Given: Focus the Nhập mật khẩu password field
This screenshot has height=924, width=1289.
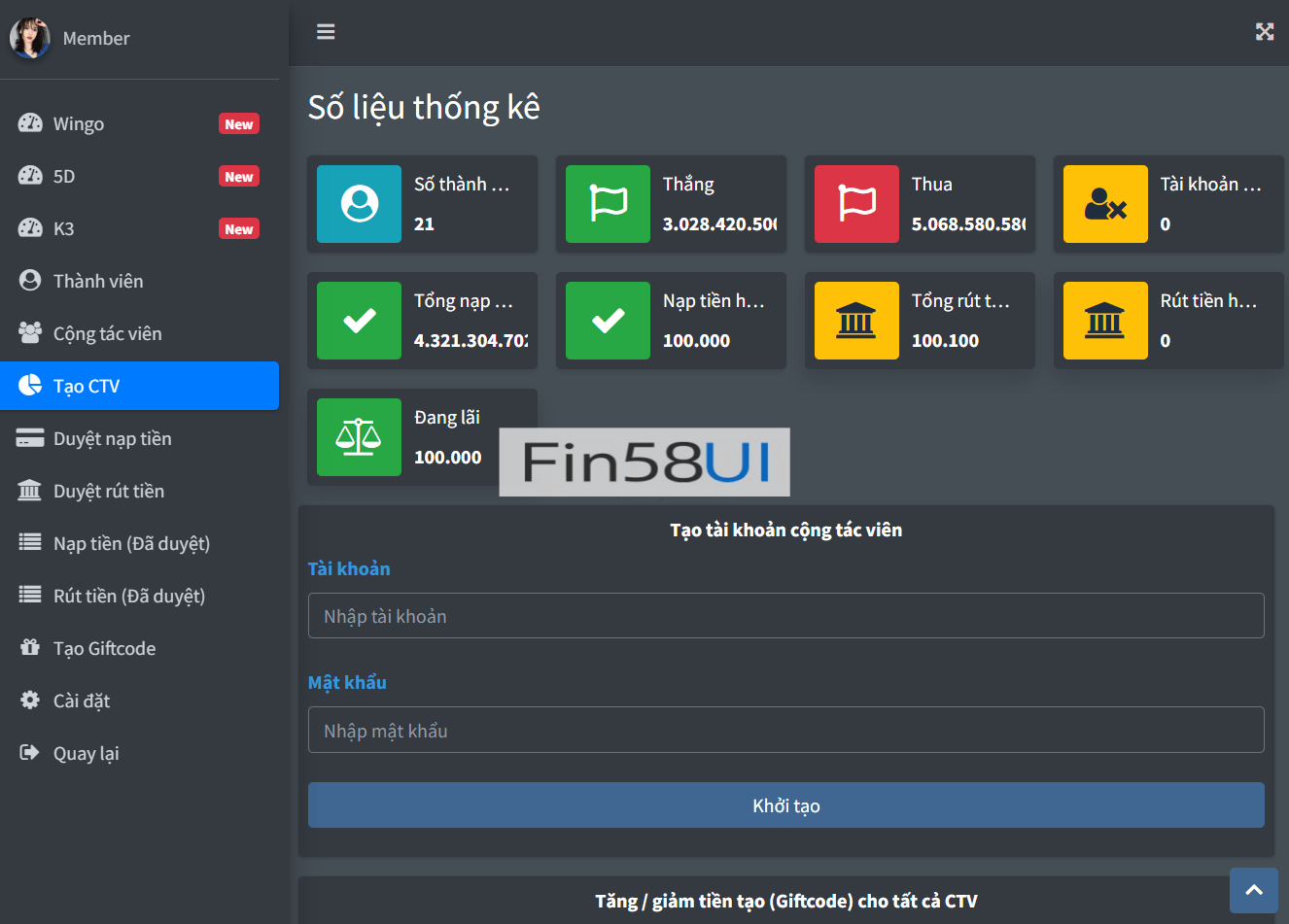Looking at the screenshot, I should (x=785, y=730).
